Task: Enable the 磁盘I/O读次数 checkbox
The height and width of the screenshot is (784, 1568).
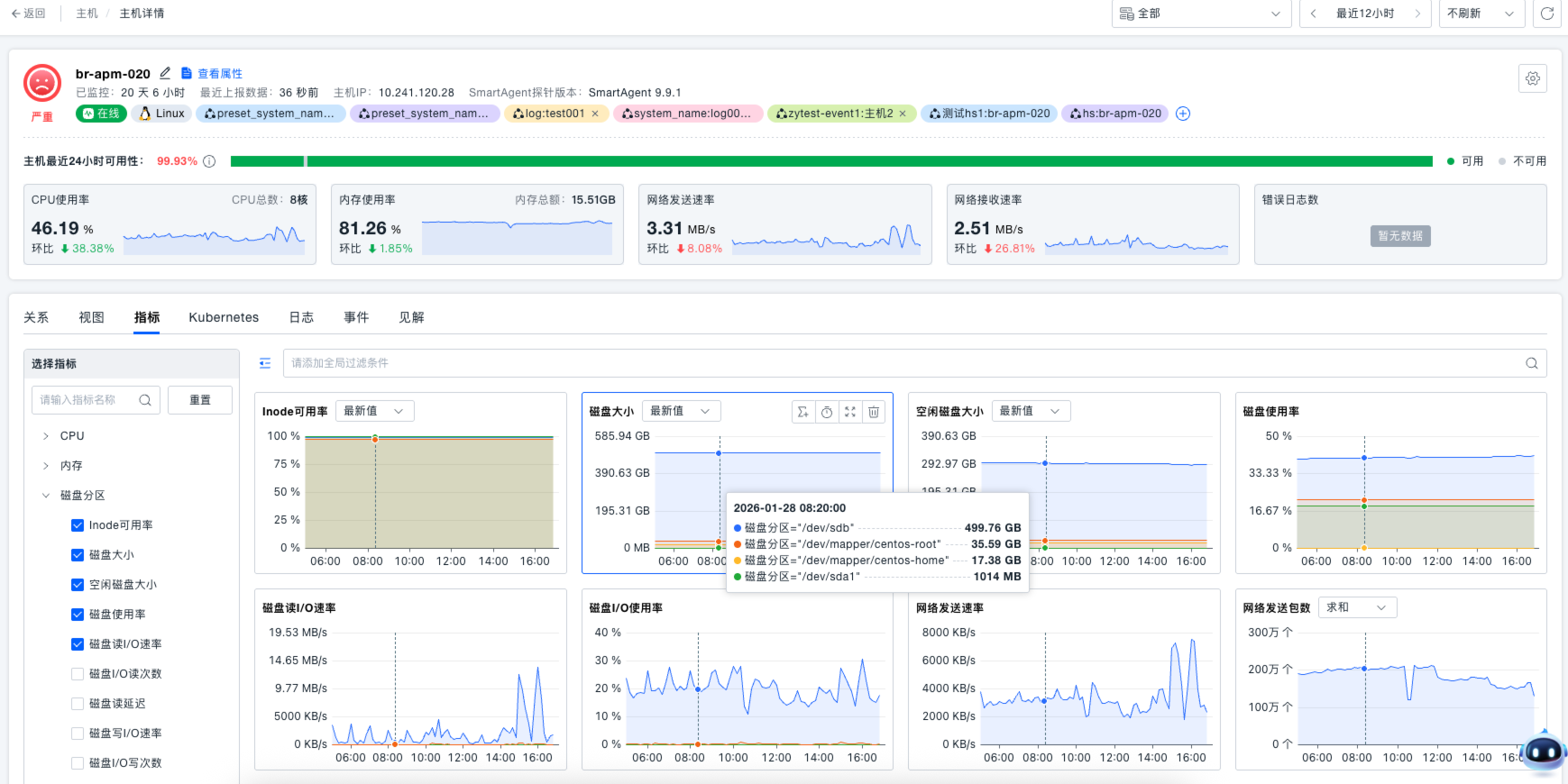Action: pos(78,674)
